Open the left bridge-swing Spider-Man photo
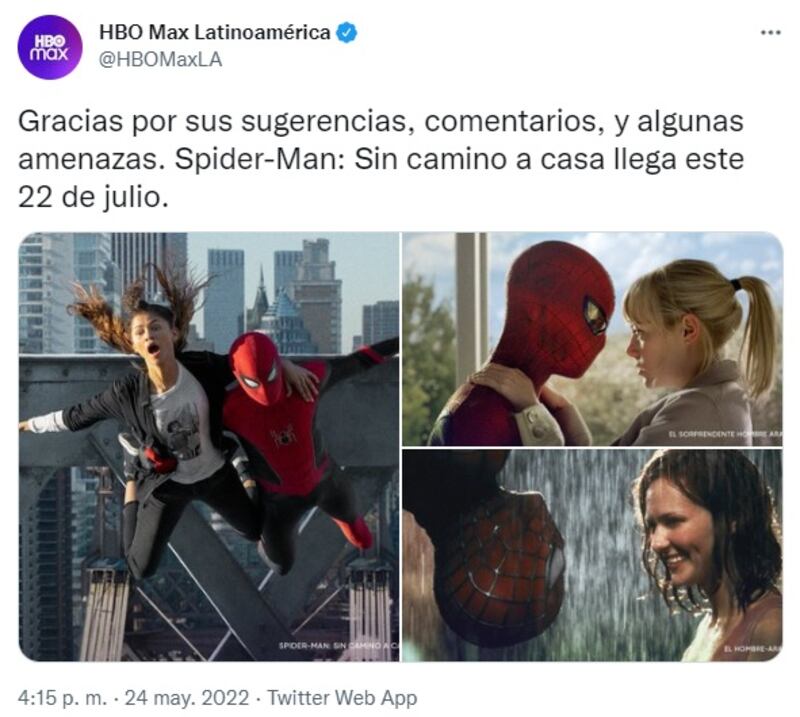The image size is (800, 717). pyautogui.click(x=209, y=447)
